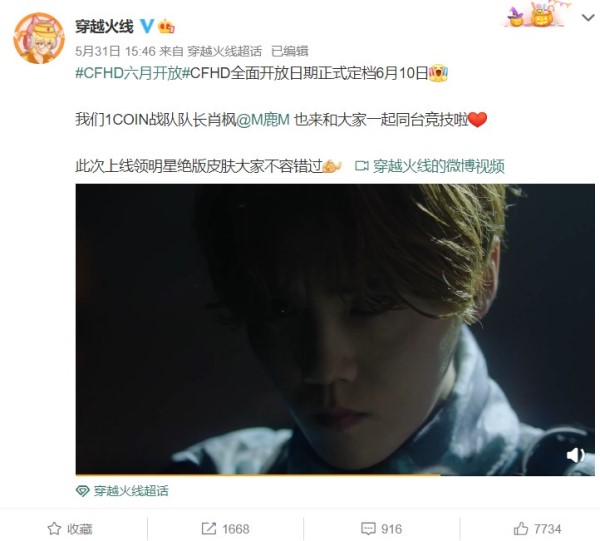Open the 穿越火线 username link
The height and width of the screenshot is (541, 600).
pyautogui.click(x=104, y=26)
